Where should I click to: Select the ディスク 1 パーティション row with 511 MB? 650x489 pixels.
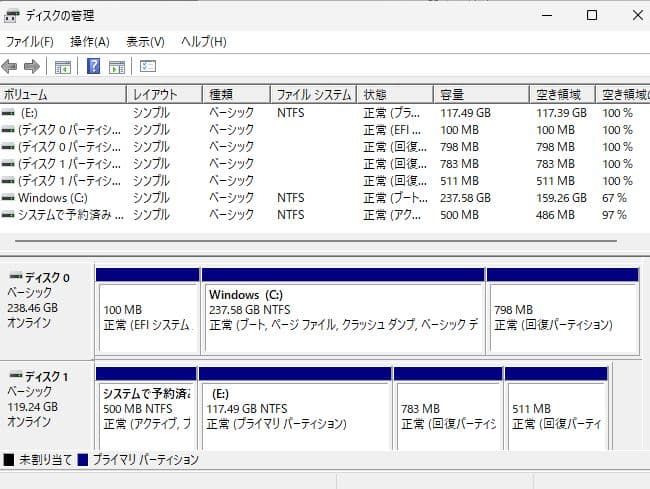(x=325, y=181)
